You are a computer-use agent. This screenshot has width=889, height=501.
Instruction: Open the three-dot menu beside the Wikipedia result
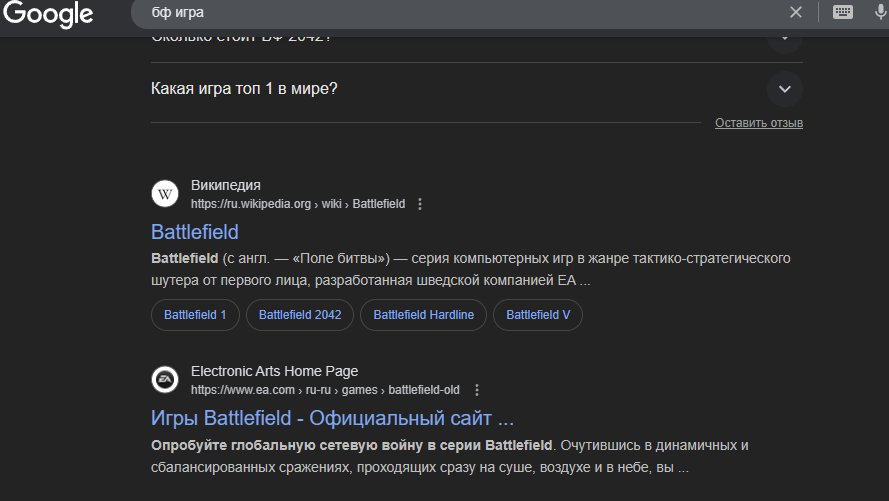420,204
